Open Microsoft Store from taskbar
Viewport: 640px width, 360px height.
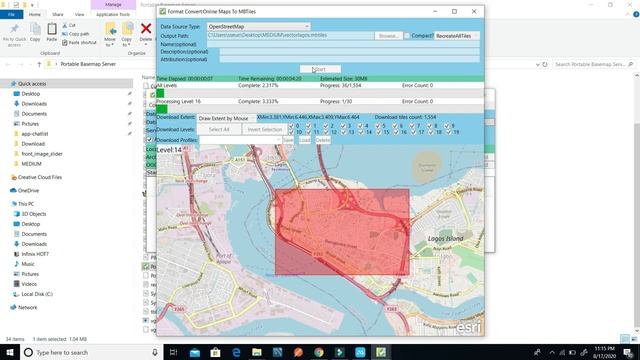215,352
